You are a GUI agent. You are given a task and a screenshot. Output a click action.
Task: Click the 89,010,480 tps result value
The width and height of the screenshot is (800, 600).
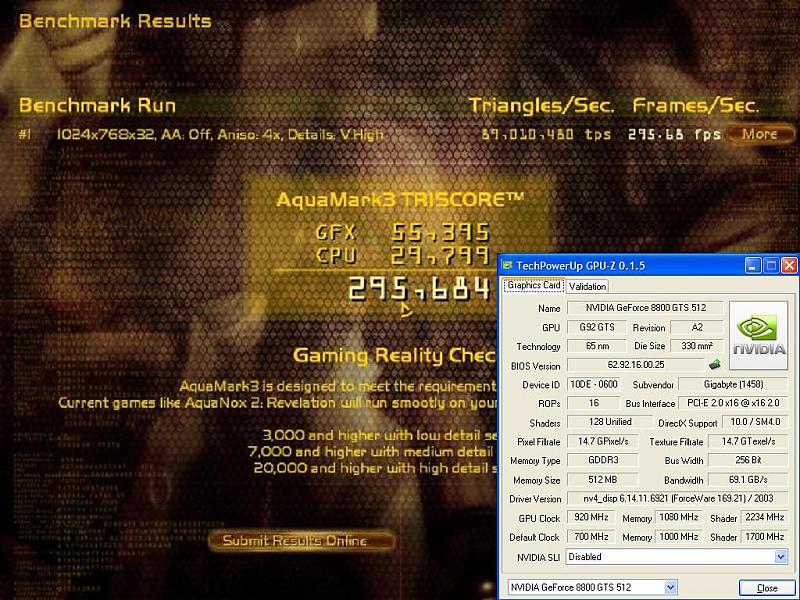(546, 135)
